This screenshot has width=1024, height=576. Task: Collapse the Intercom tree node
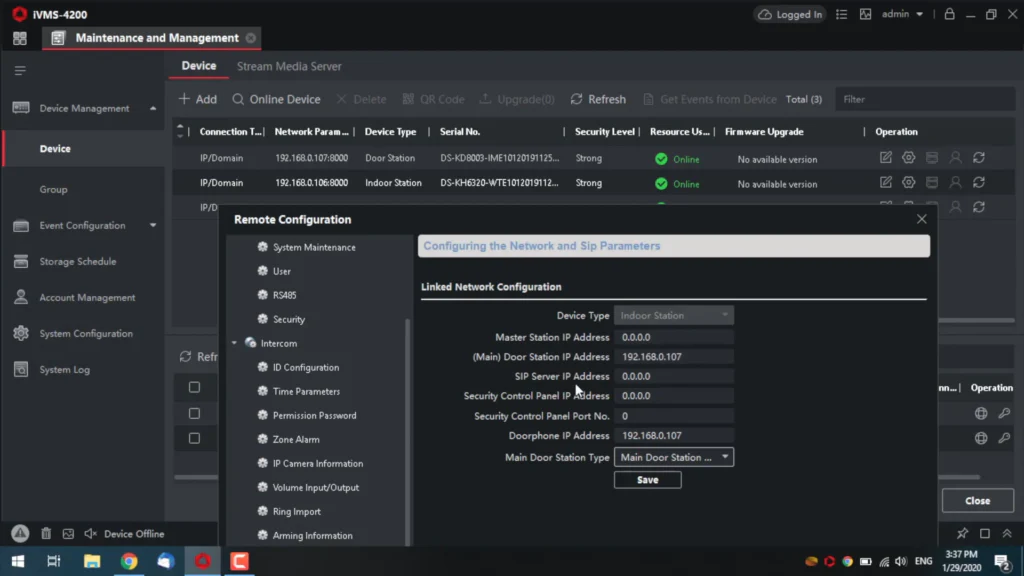pos(234,343)
